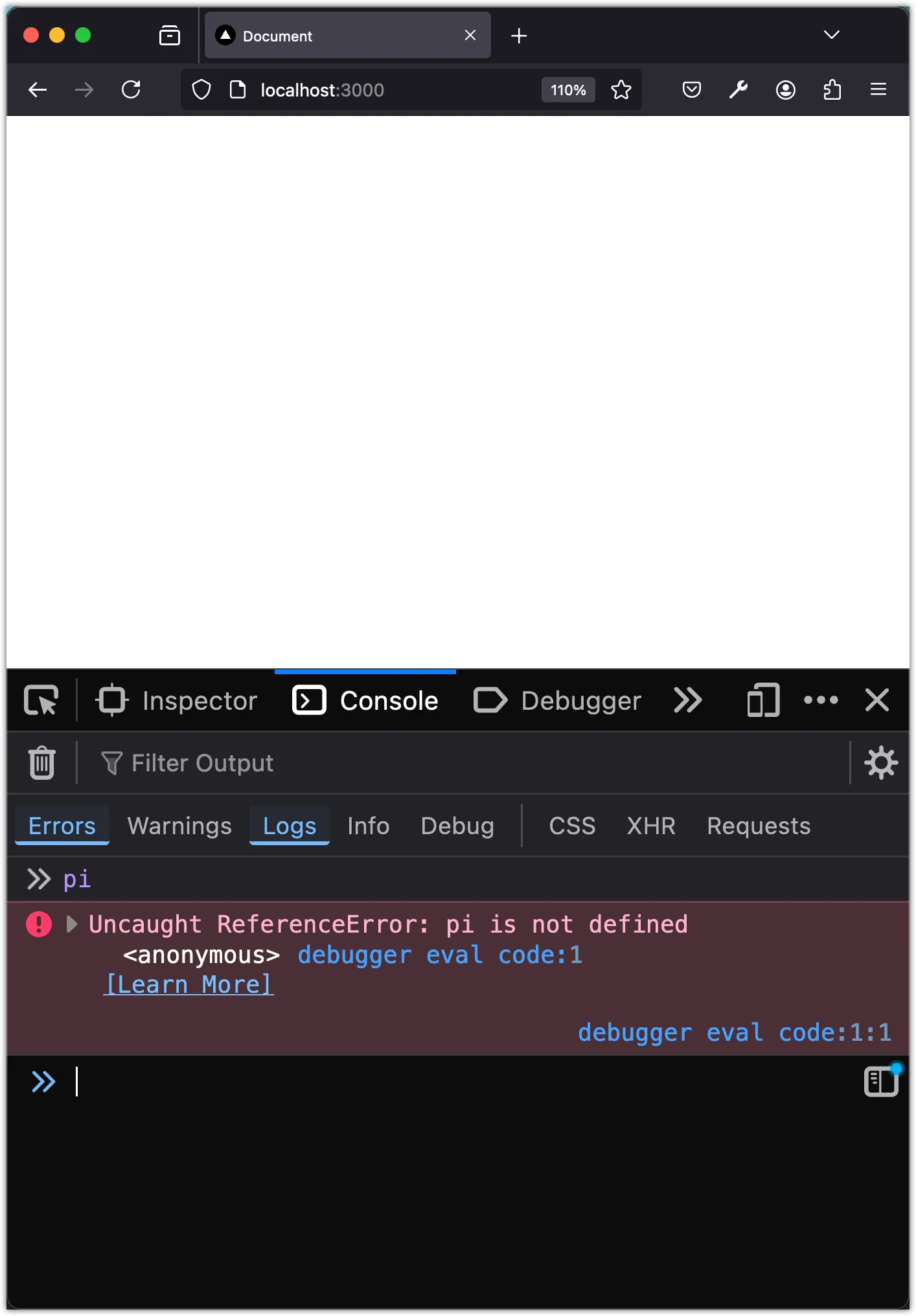Switch to the Inspector tab
This screenshot has height=1316, width=916.
pos(176,700)
